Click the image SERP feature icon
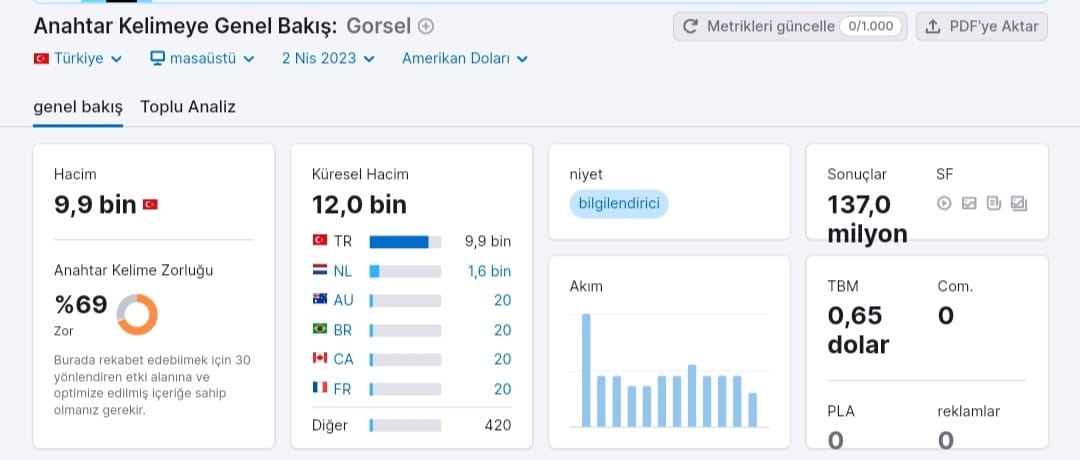This screenshot has height=460, width=1080. [969, 203]
